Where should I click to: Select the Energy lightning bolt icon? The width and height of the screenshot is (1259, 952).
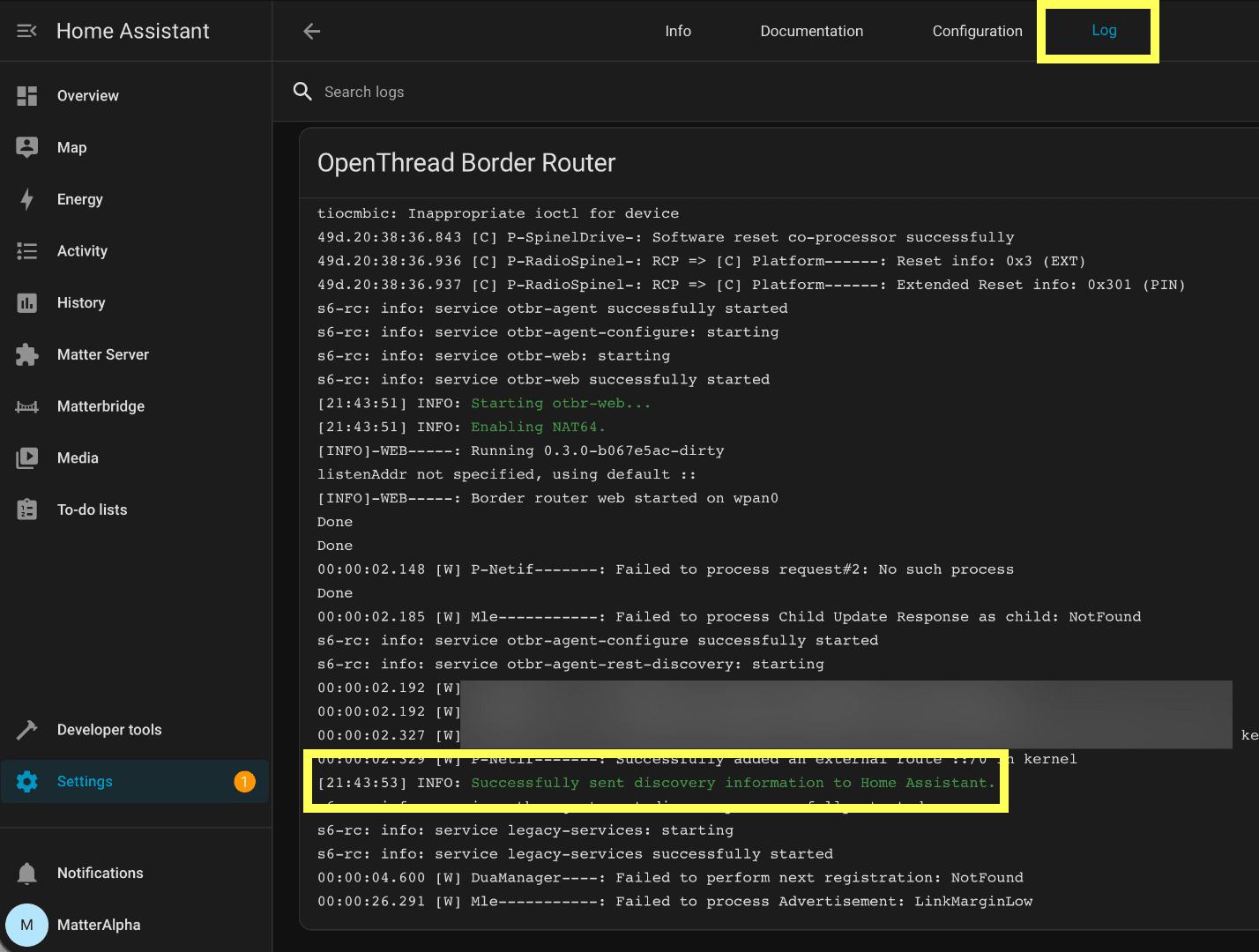tap(26, 199)
